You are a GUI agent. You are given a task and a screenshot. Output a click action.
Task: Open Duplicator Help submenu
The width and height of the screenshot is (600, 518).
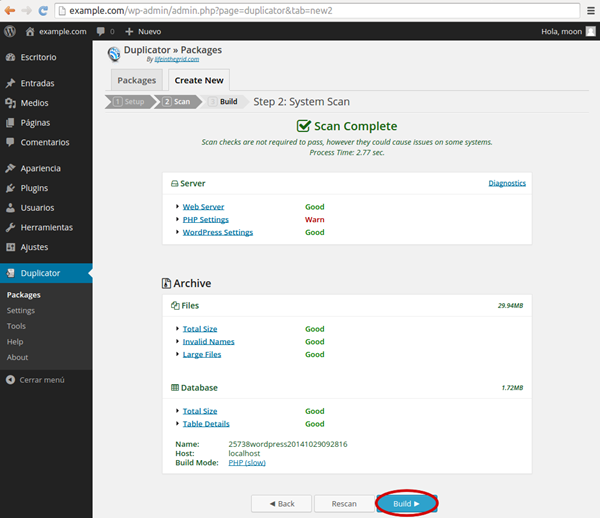[15, 342]
